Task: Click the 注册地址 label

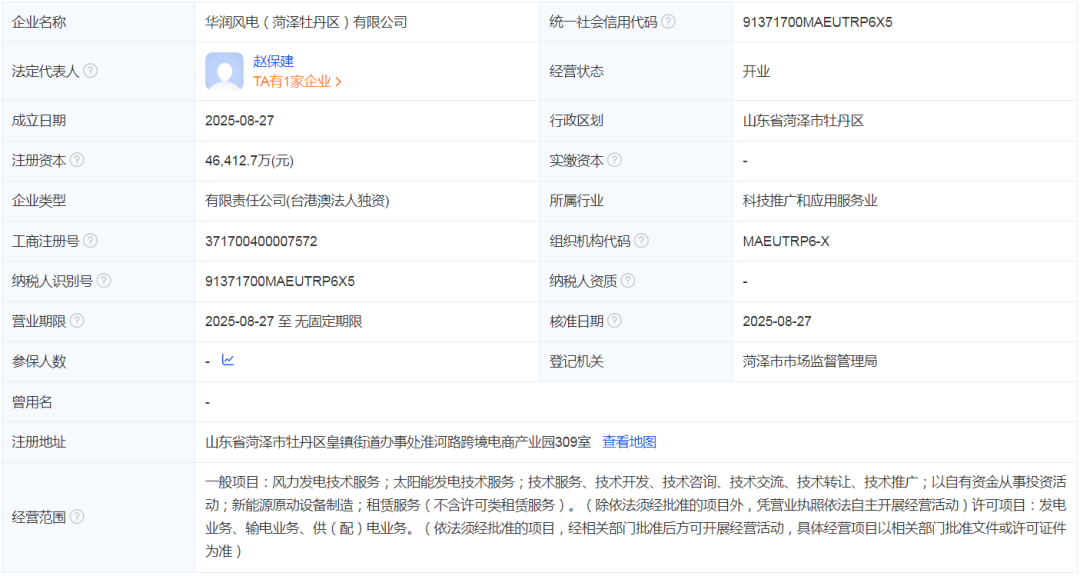Action: click(x=39, y=442)
